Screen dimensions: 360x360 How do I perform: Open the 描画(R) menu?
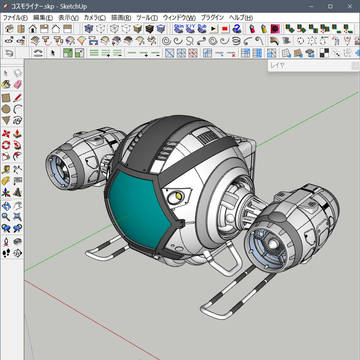[x=121, y=18]
